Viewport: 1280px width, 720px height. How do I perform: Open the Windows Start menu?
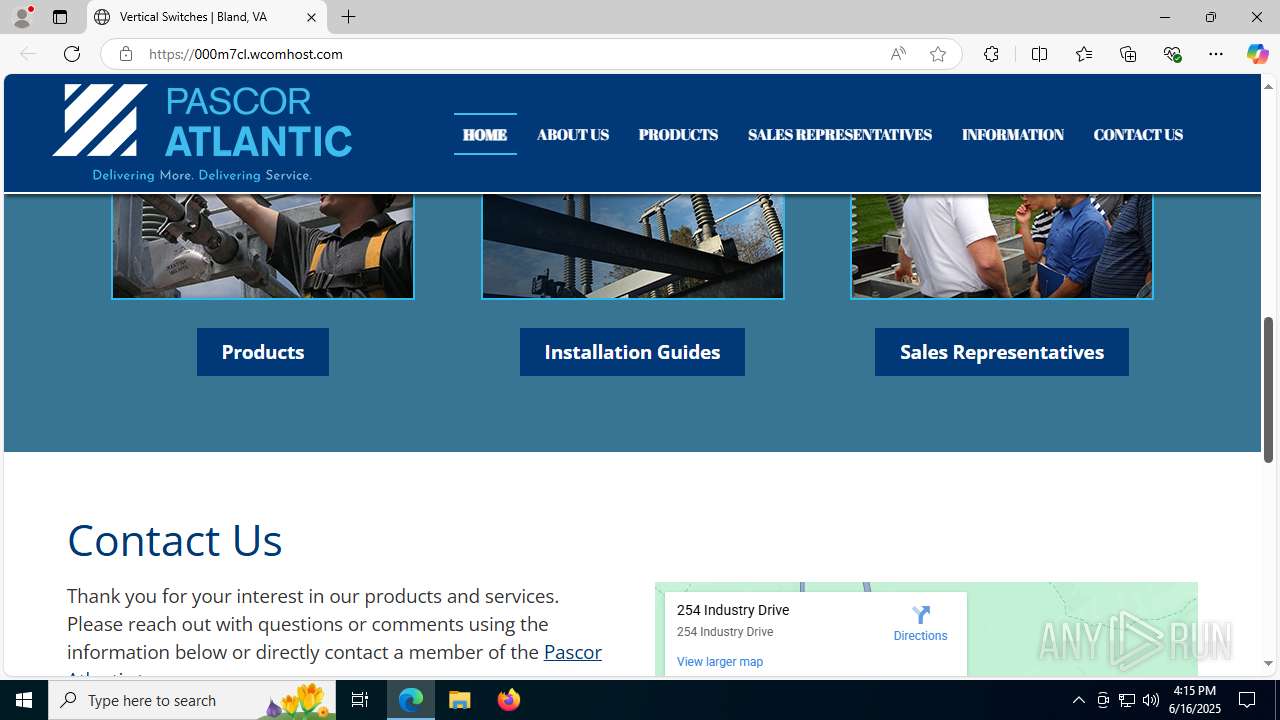coord(24,700)
